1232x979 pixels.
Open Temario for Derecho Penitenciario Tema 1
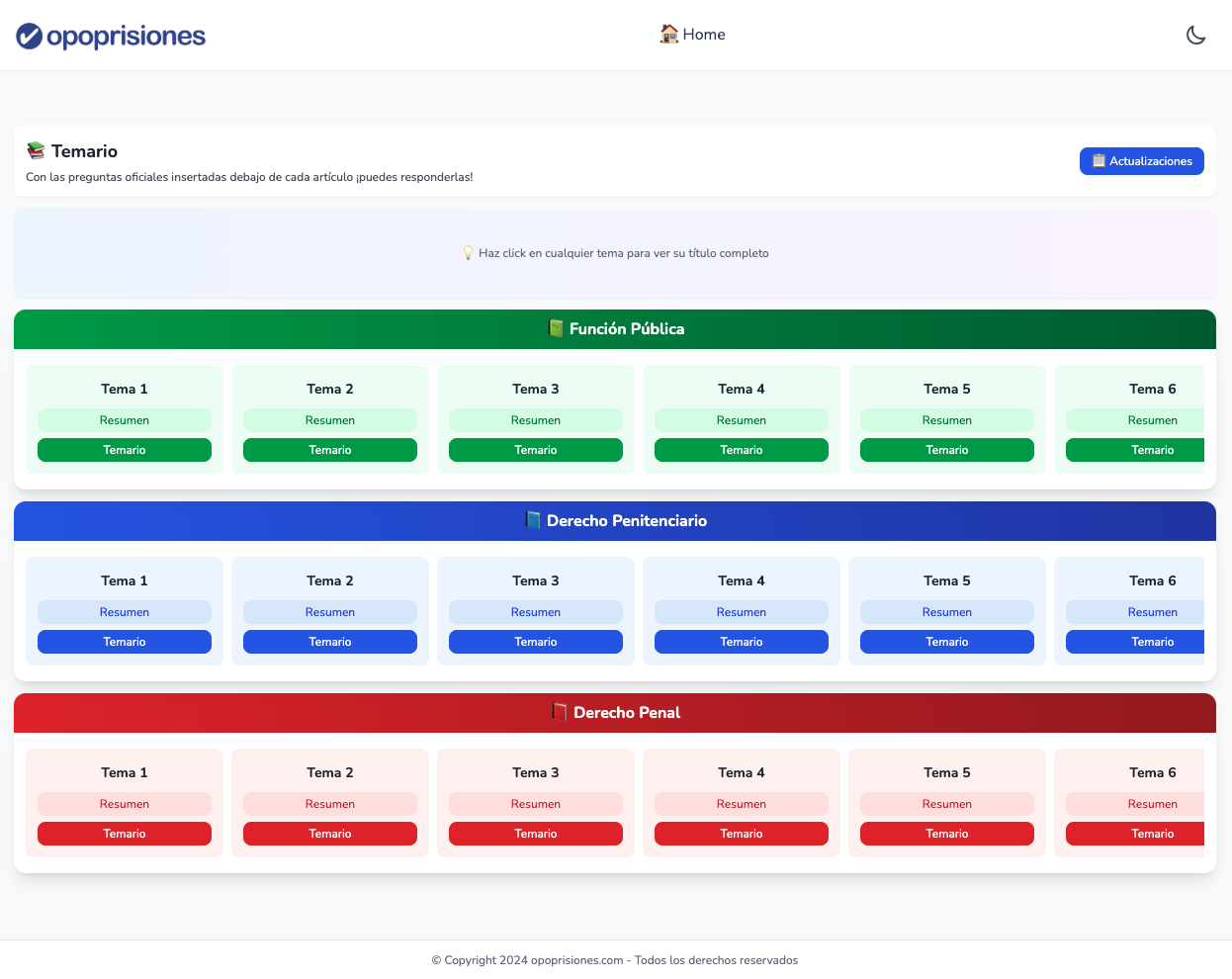[x=125, y=642]
